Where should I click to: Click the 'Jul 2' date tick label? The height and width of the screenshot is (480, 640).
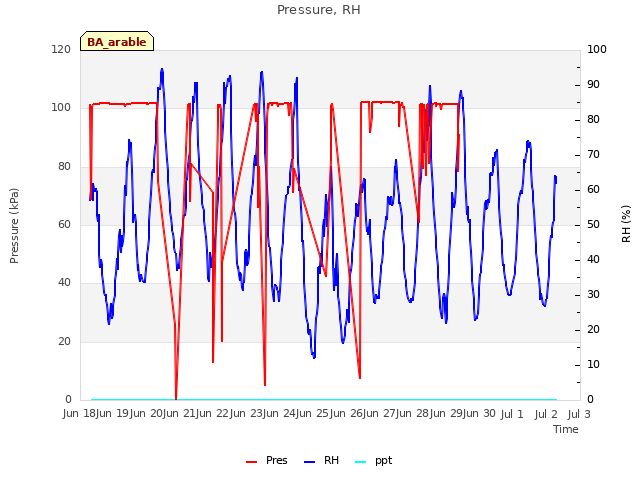(x=546, y=414)
